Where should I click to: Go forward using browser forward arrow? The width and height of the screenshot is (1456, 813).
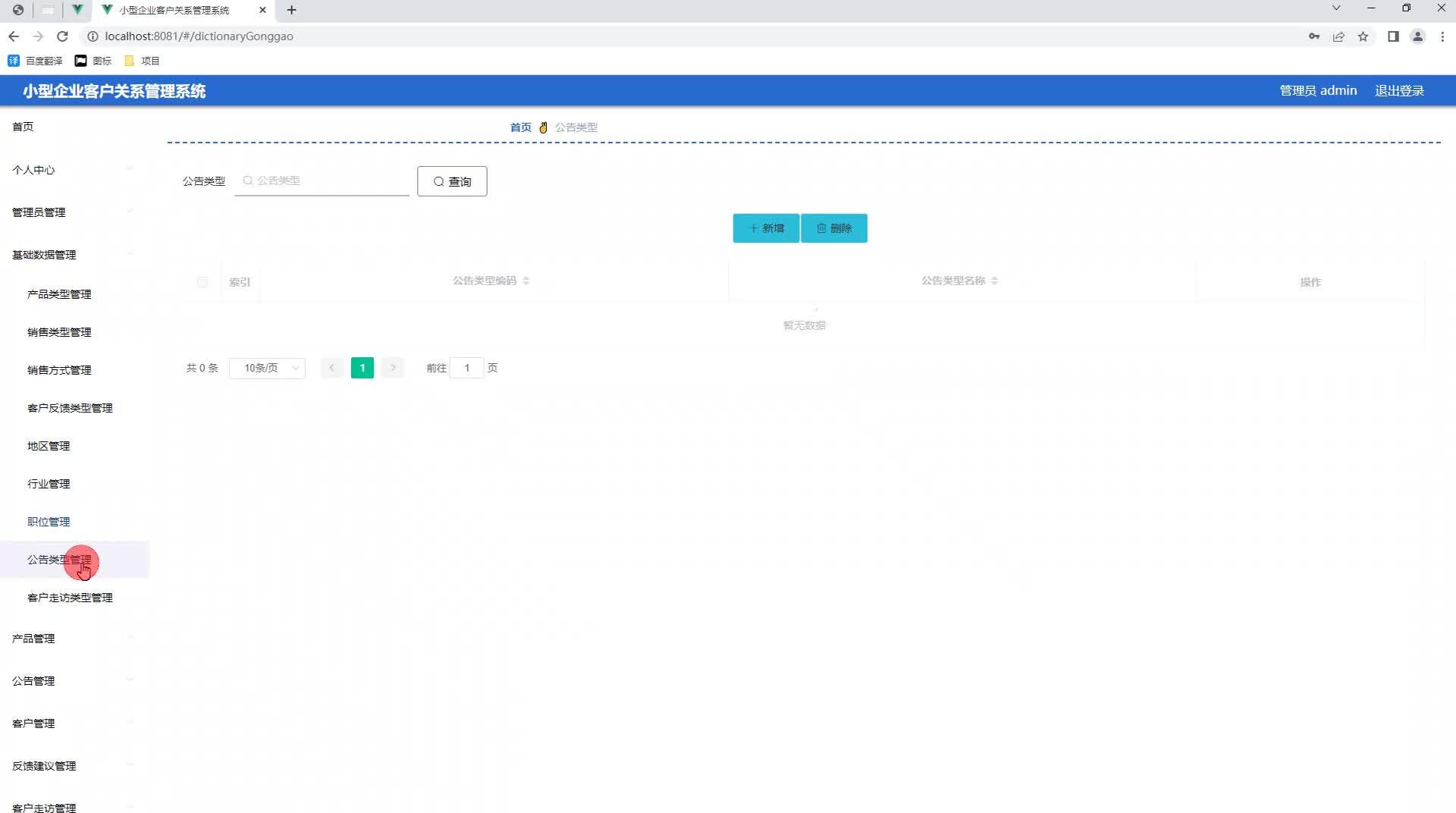point(38,36)
